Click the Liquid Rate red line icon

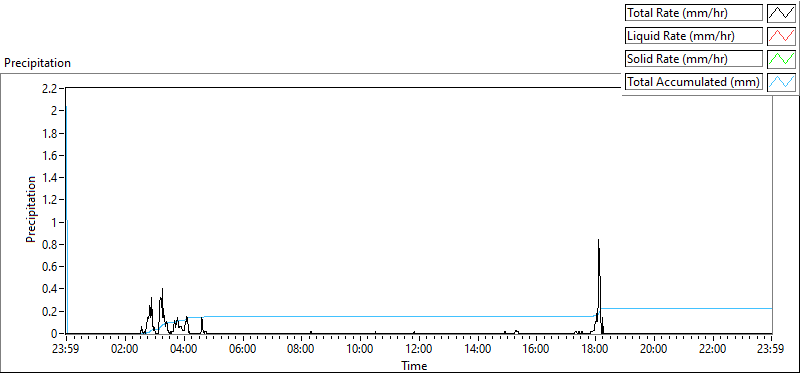[781, 36]
